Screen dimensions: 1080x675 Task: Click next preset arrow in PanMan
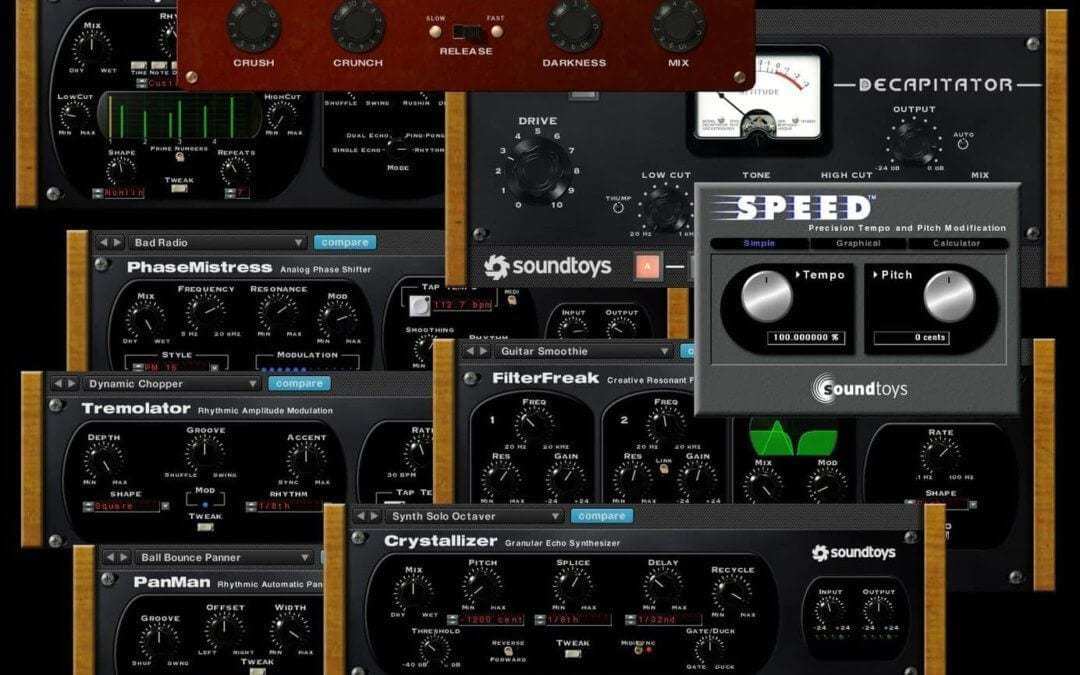coord(124,557)
